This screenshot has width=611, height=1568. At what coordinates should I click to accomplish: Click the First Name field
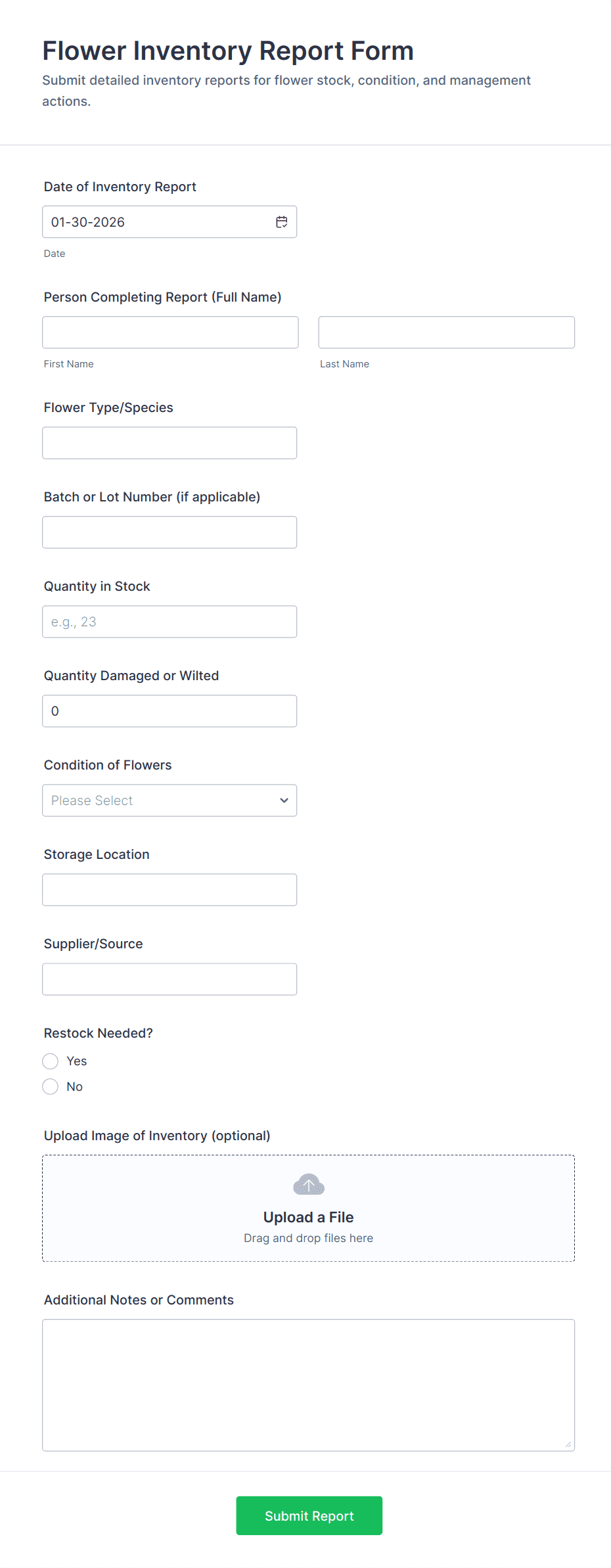pos(170,332)
